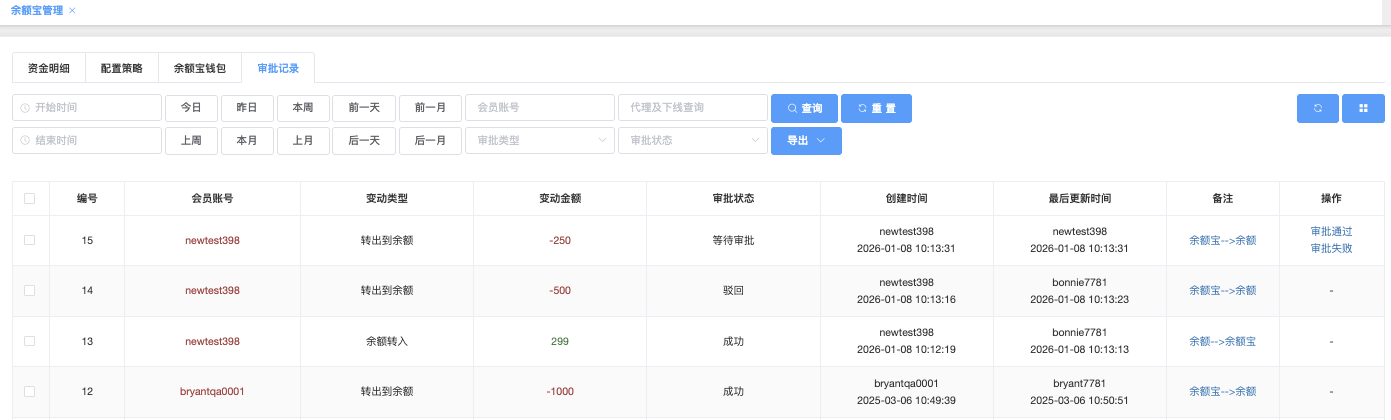Close the 余额宝管理 page tab
The height and width of the screenshot is (420, 1391).
click(72, 10)
